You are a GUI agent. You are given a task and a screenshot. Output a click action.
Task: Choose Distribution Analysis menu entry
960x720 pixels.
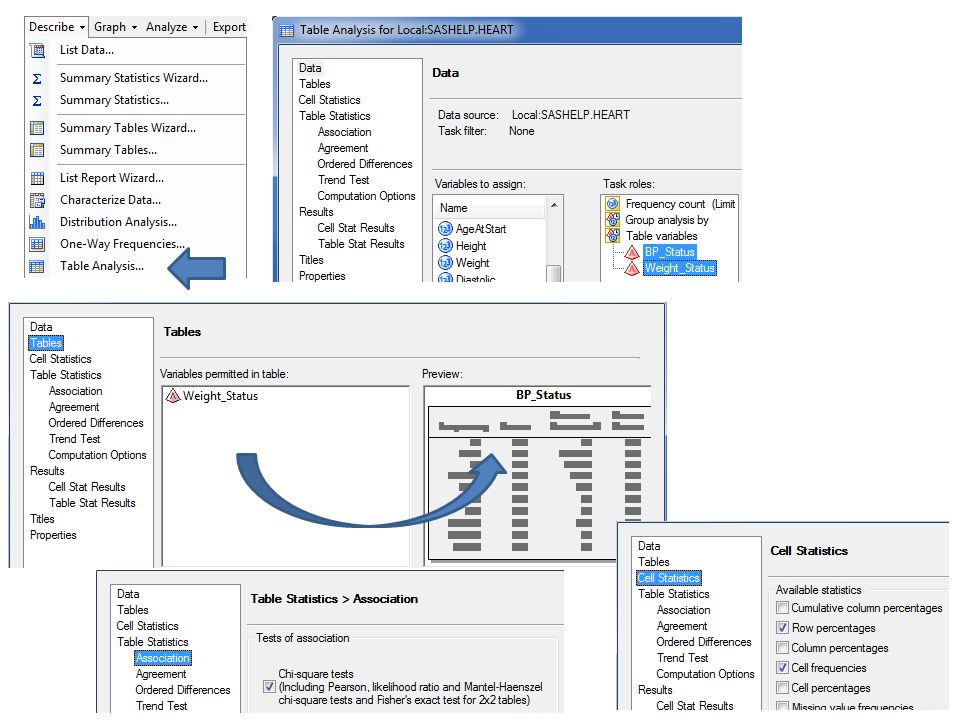pyautogui.click(x=119, y=222)
